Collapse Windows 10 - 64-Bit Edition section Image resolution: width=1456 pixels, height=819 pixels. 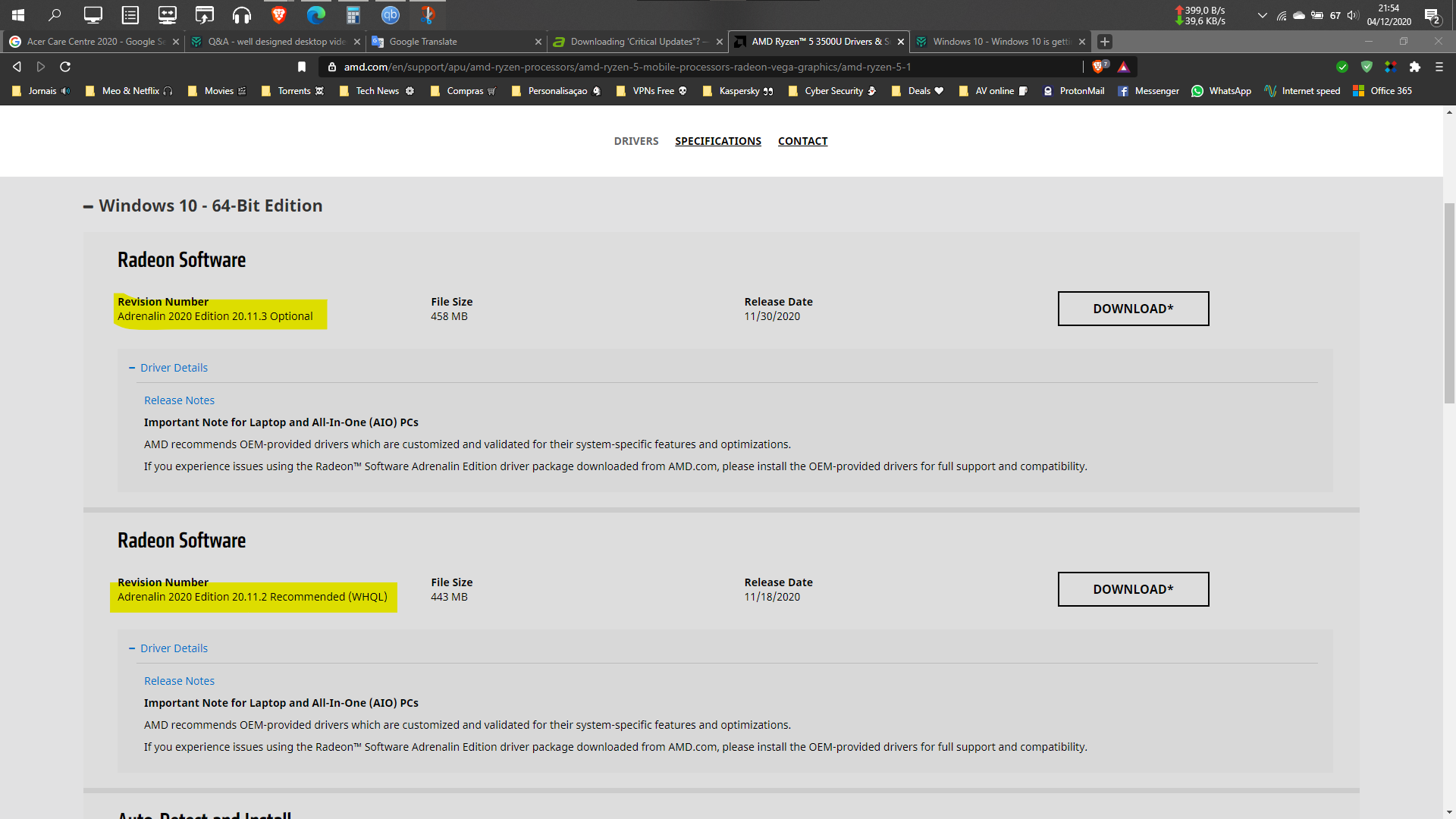(89, 206)
